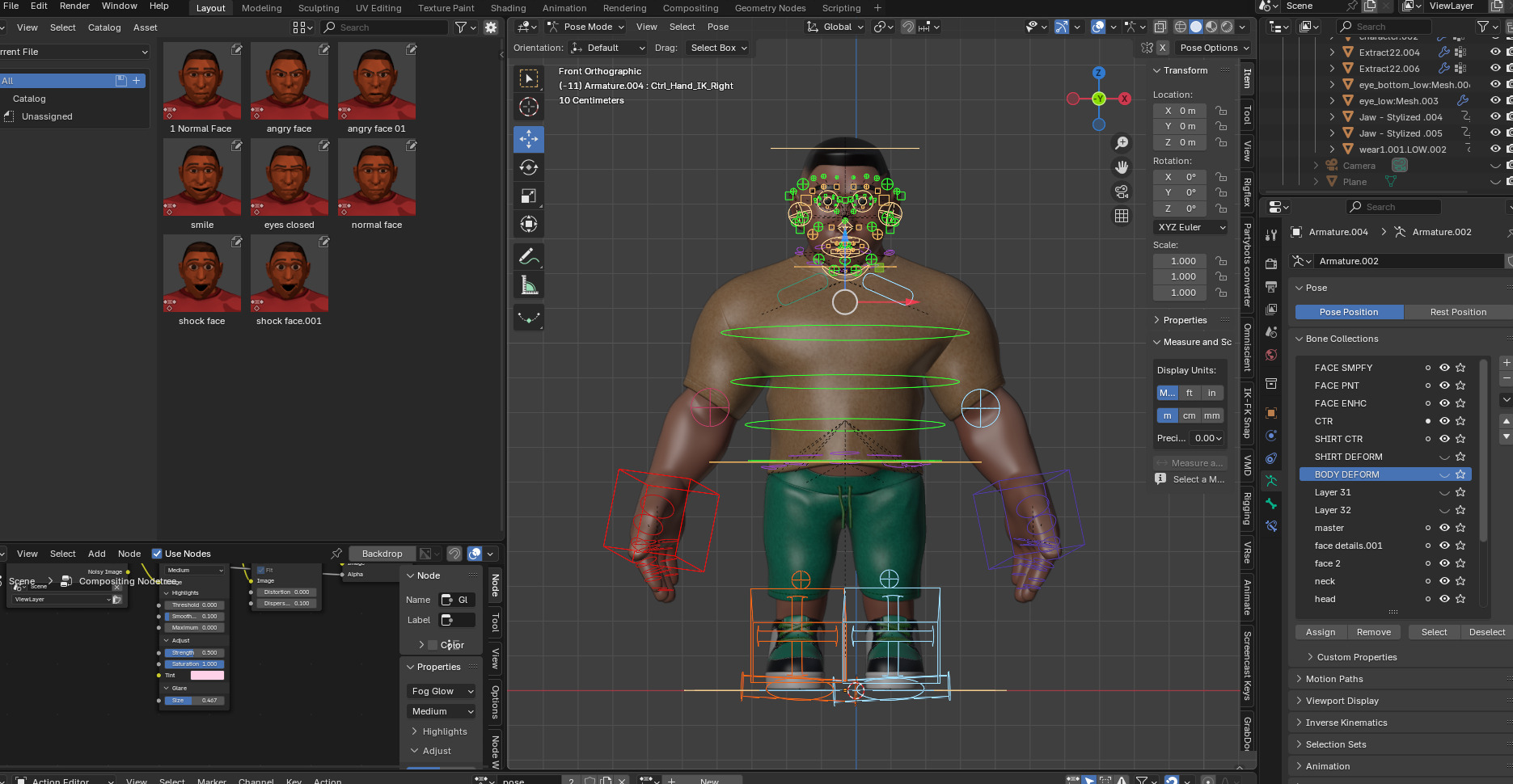The image size is (1513, 784).
Task: Open Select Box drag dropdown
Action: (x=717, y=48)
